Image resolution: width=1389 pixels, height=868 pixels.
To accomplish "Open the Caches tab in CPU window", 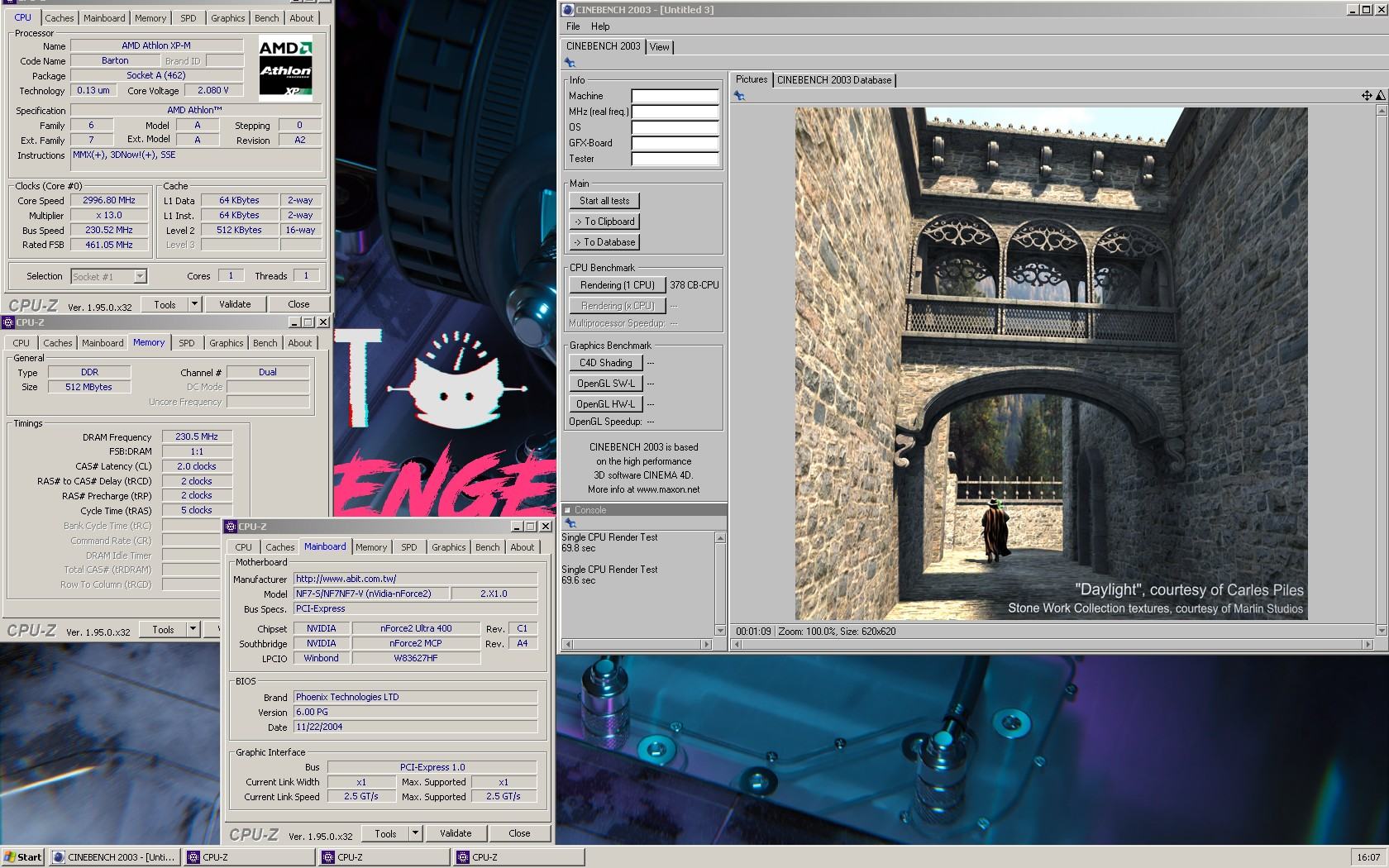I will [59, 18].
